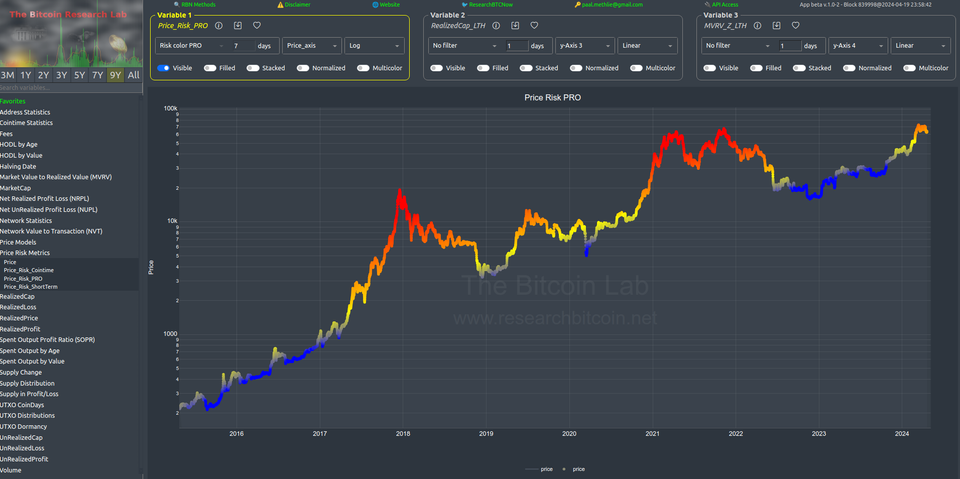Viewport: 960px width, 479px height.
Task: Open the Disclaimer link
Action: click(294, 4)
